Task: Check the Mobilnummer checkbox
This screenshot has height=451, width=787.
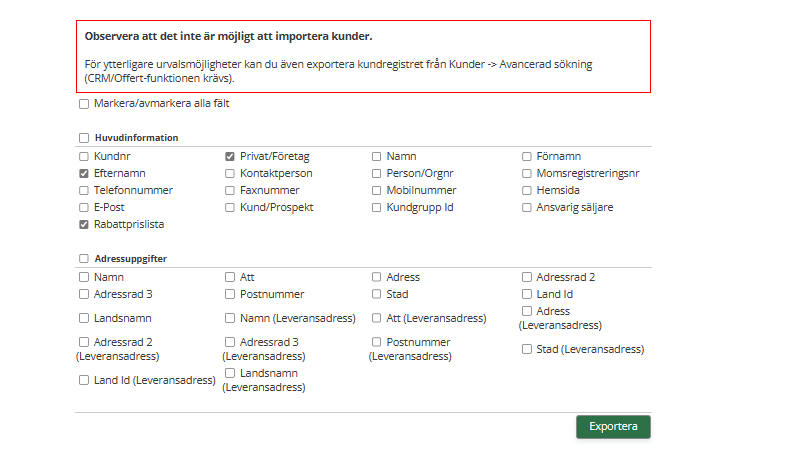Action: (377, 191)
